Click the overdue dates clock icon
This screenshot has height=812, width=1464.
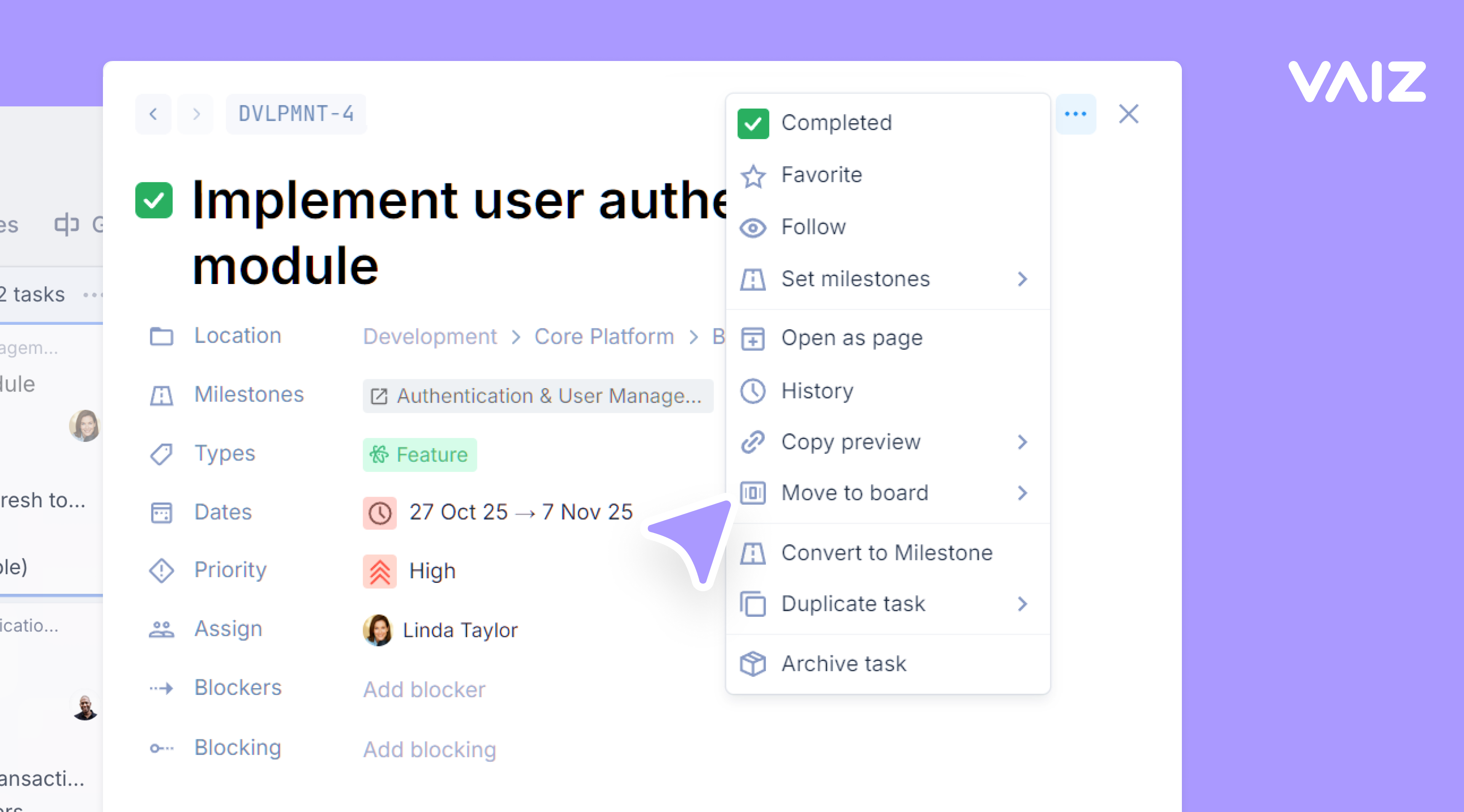[380, 512]
